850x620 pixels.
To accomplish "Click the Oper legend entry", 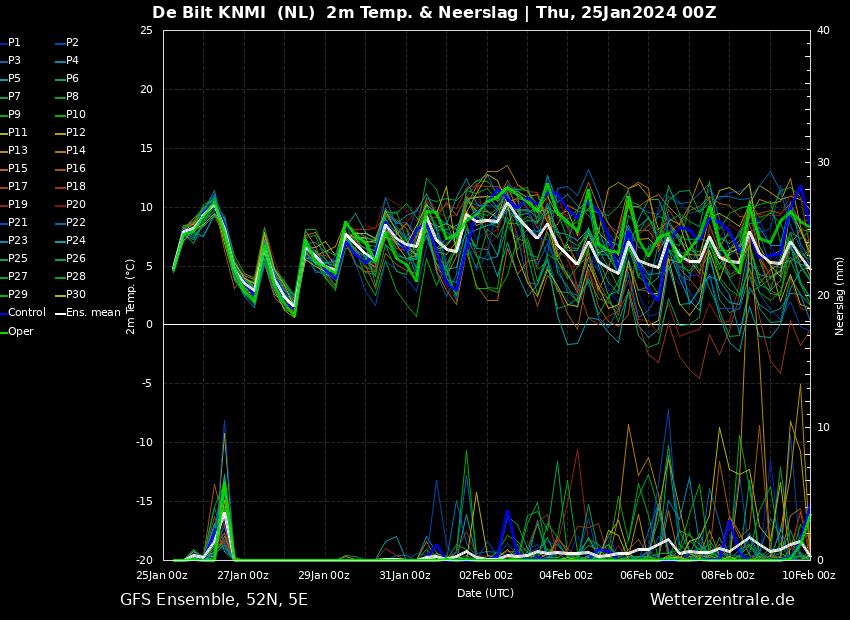I will point(20,331).
